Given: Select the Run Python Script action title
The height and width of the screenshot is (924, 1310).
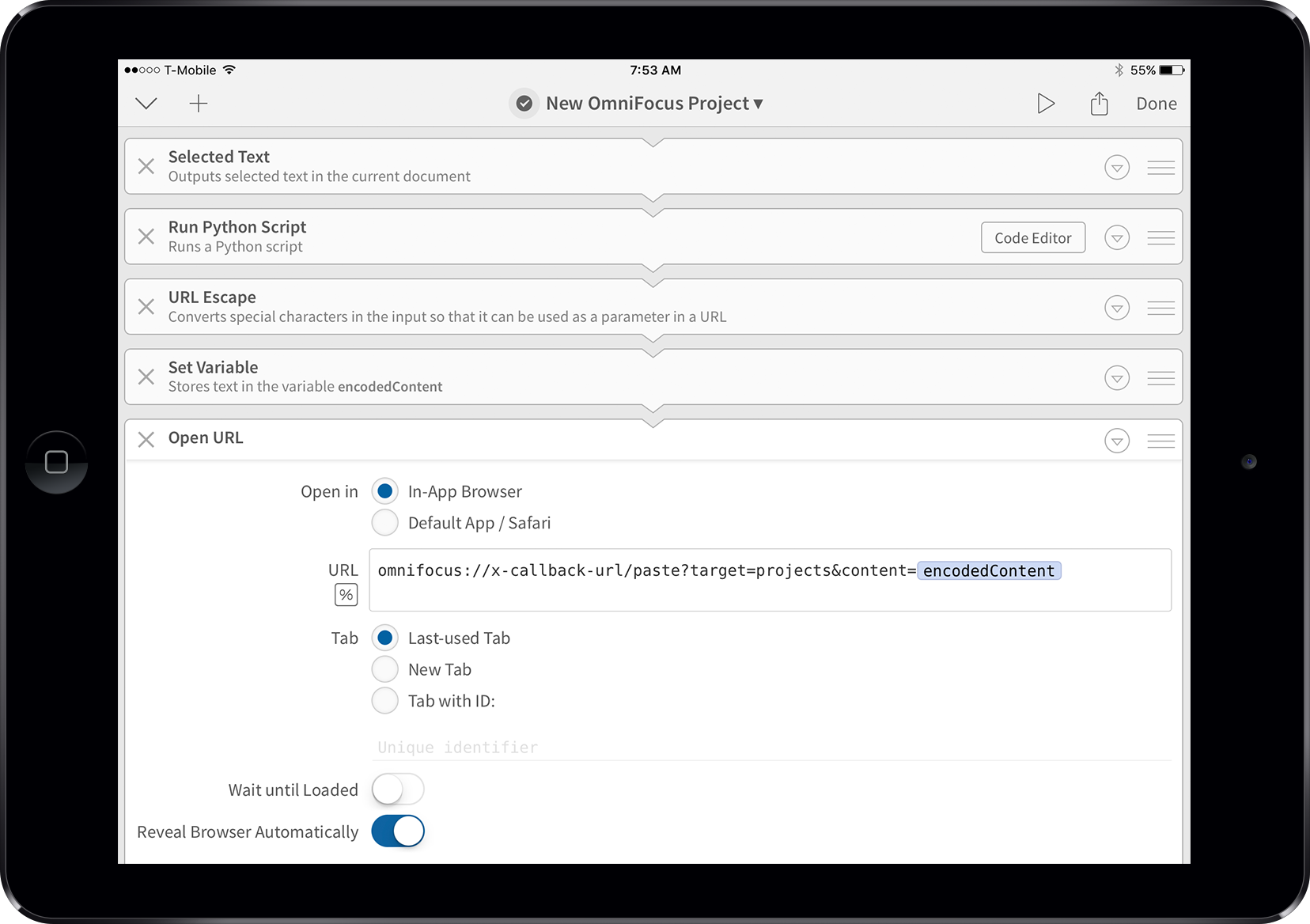Looking at the screenshot, I should pos(237,227).
